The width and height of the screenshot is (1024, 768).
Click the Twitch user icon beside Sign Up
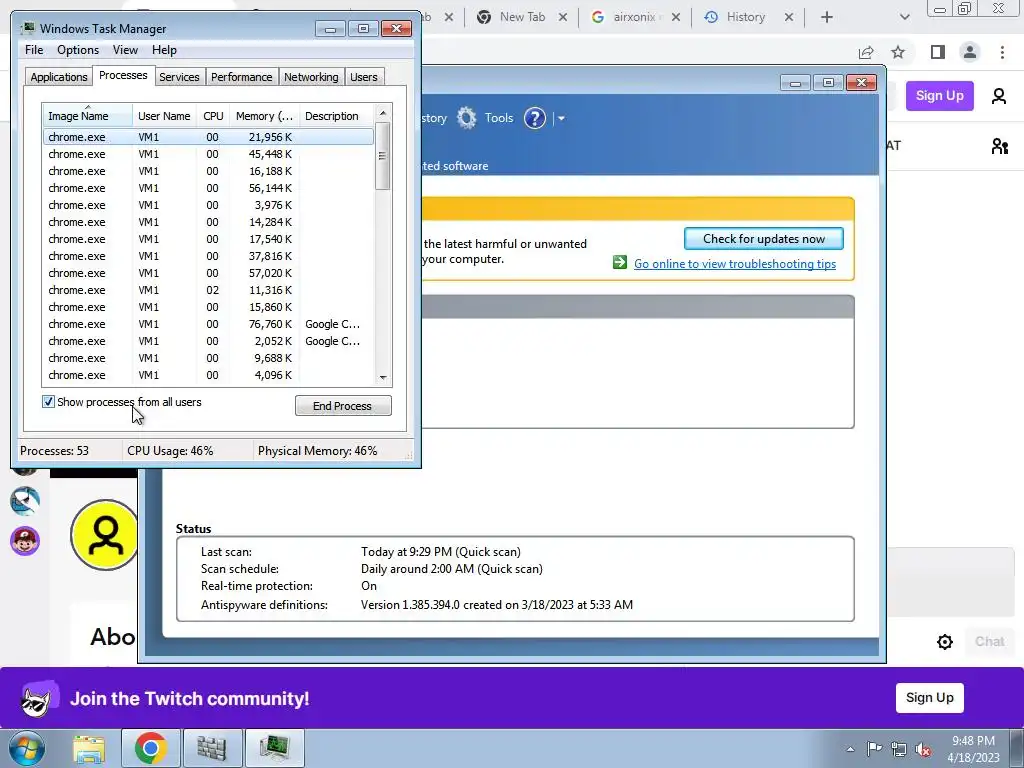(999, 96)
